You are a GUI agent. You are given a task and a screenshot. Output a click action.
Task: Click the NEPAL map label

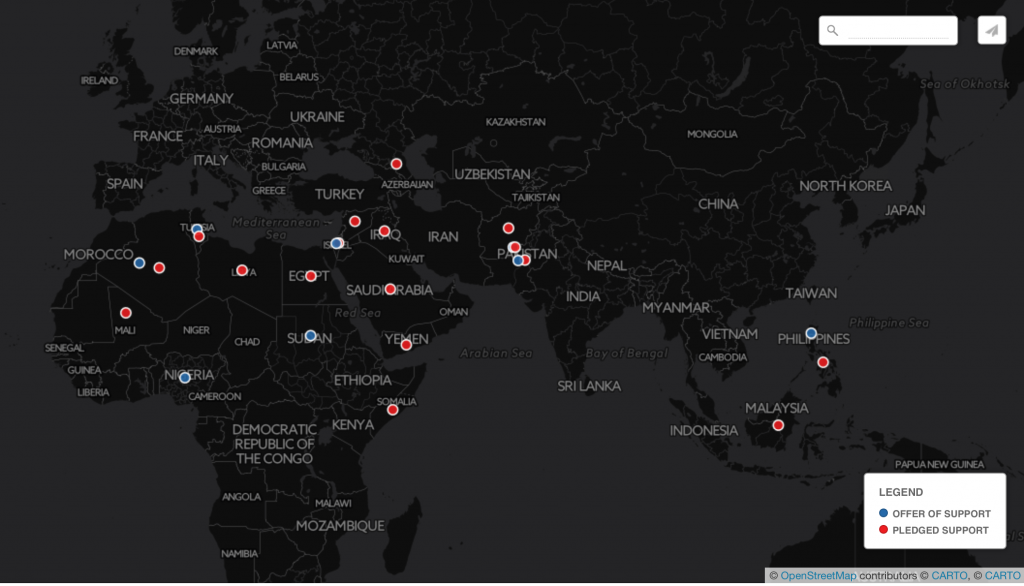(606, 266)
